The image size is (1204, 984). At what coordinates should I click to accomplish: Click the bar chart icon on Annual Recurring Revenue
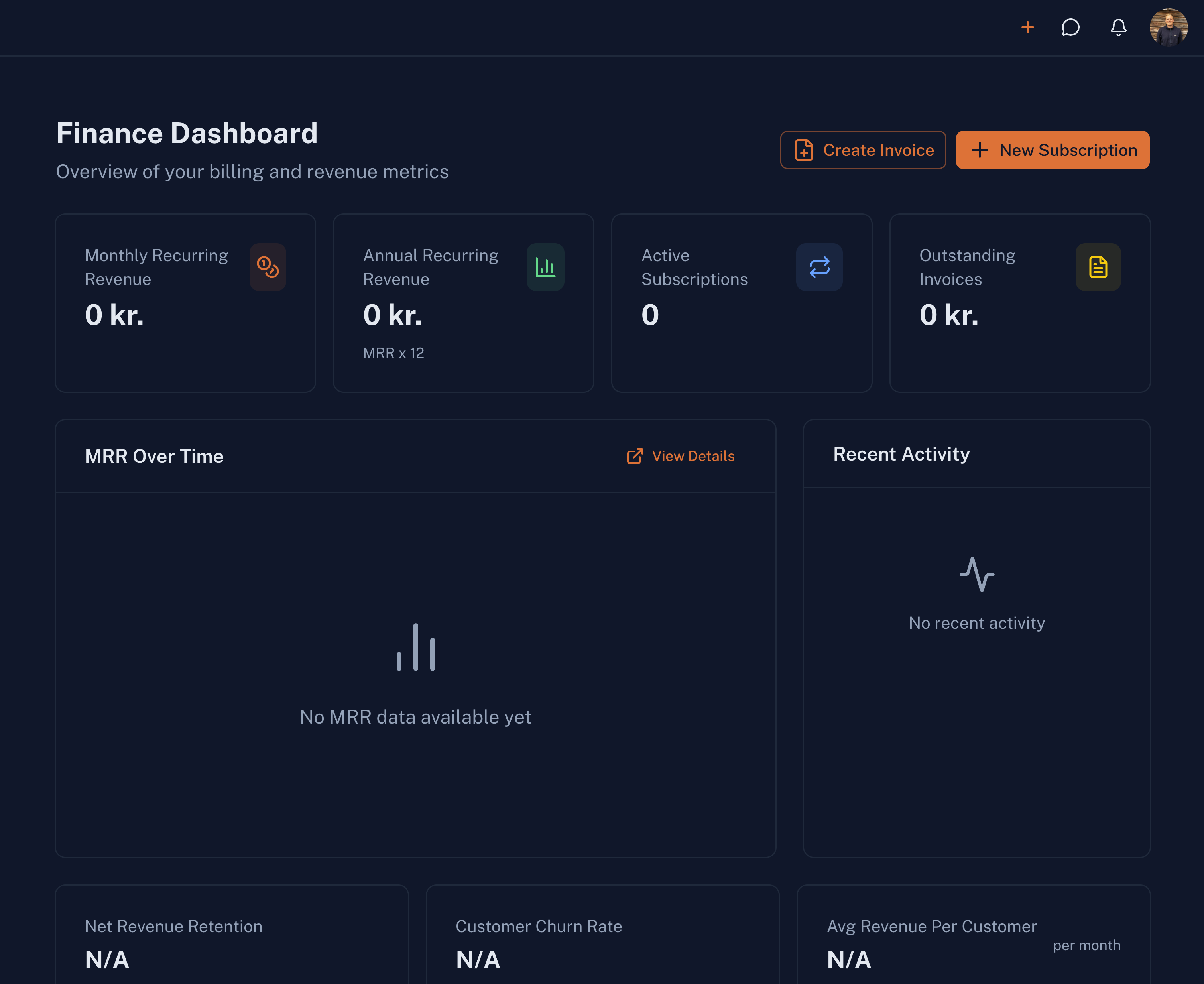545,267
